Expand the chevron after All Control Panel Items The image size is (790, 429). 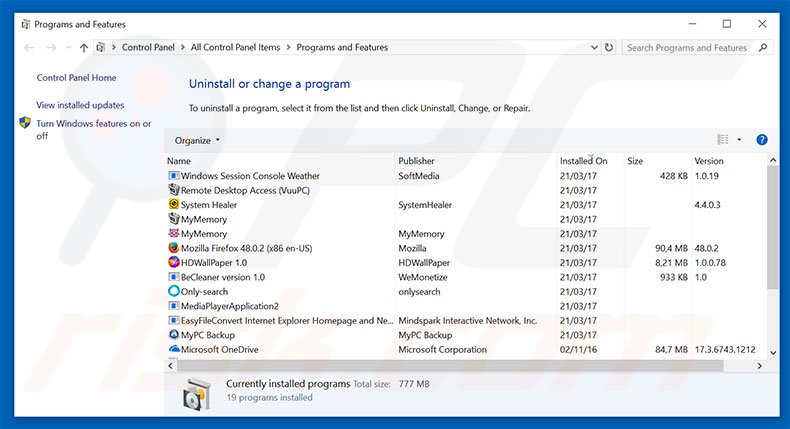pyautogui.click(x=288, y=47)
